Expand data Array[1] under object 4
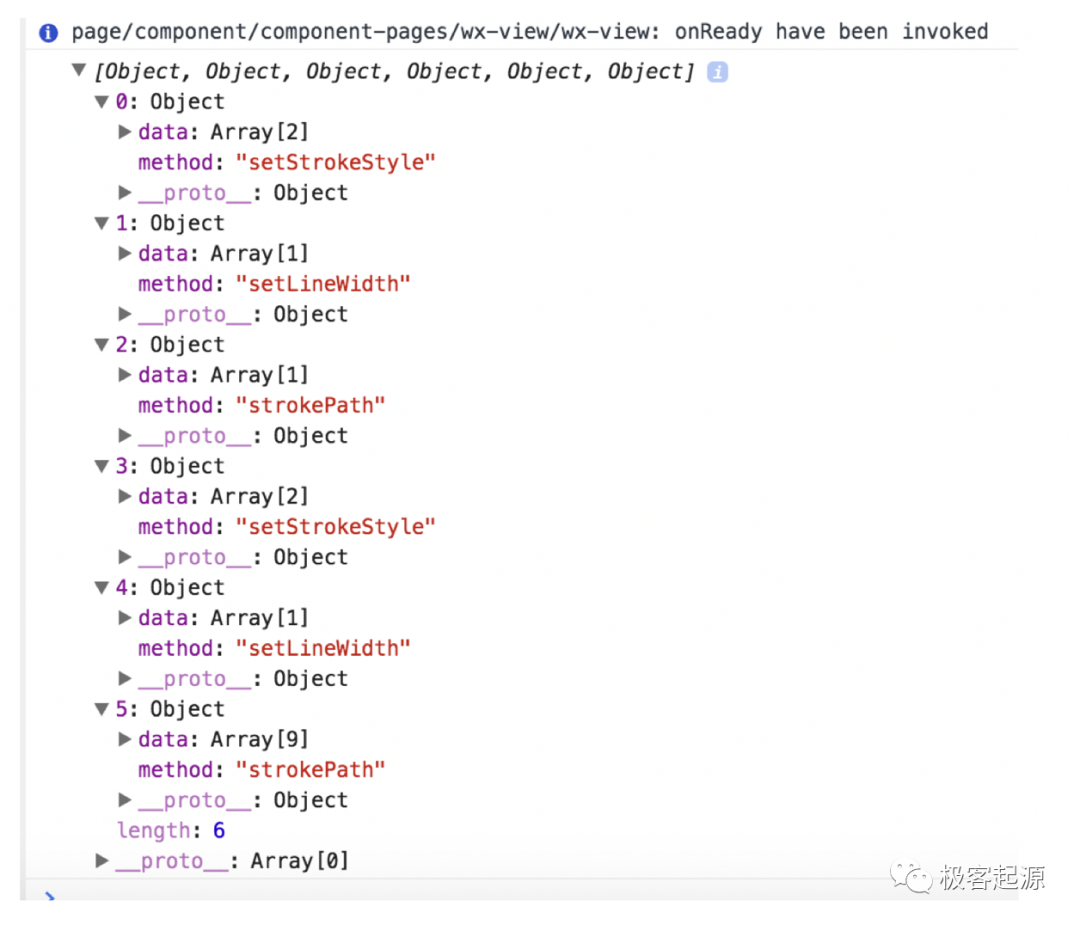The height and width of the screenshot is (925, 1080). click(125, 617)
